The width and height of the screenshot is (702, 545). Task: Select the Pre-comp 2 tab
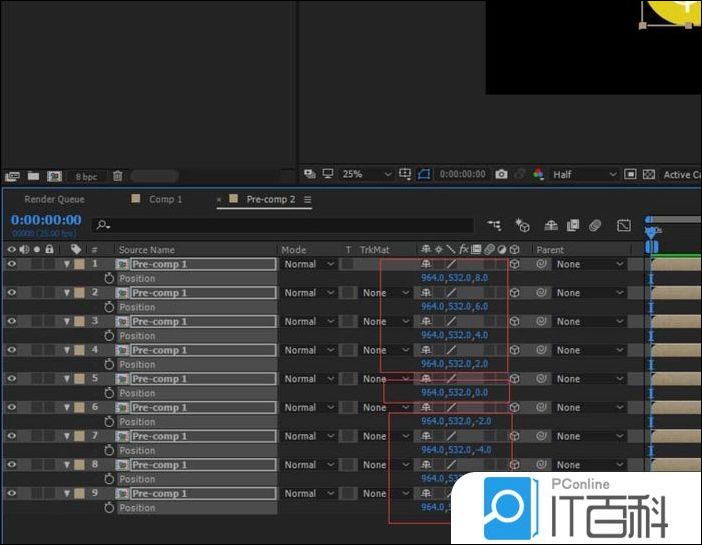tap(270, 199)
